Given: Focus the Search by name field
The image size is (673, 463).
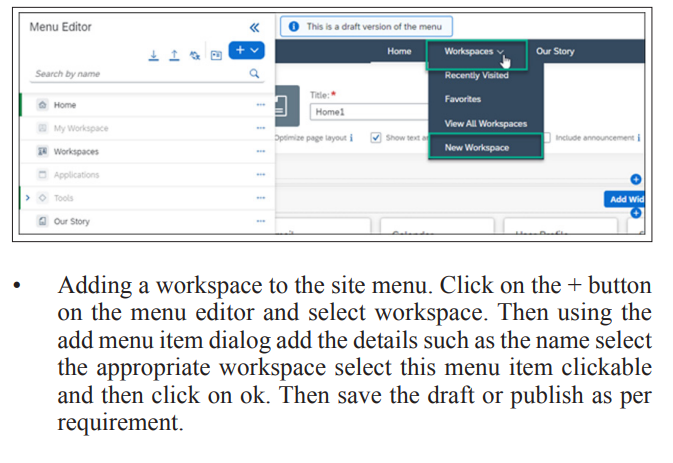Looking at the screenshot, I should click(147, 74).
